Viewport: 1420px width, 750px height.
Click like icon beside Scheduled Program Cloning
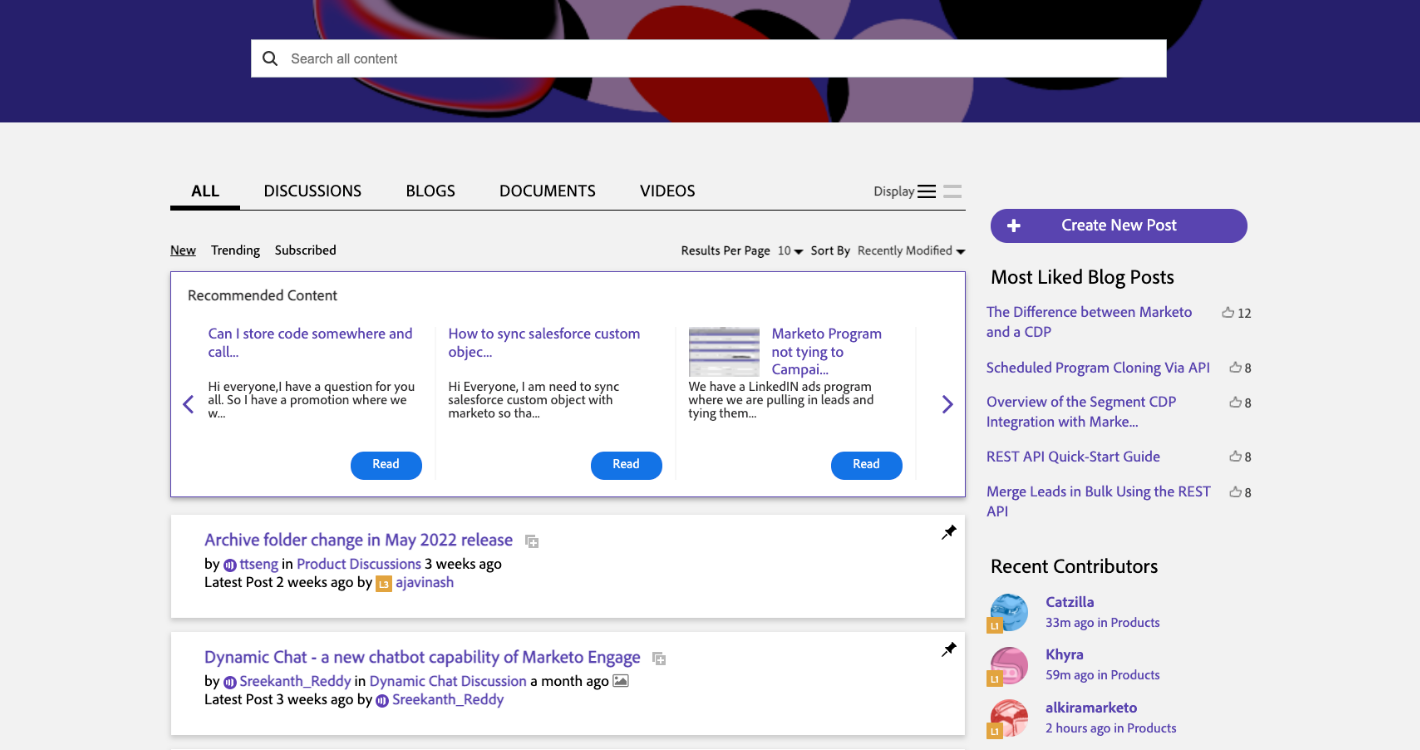click(1235, 367)
